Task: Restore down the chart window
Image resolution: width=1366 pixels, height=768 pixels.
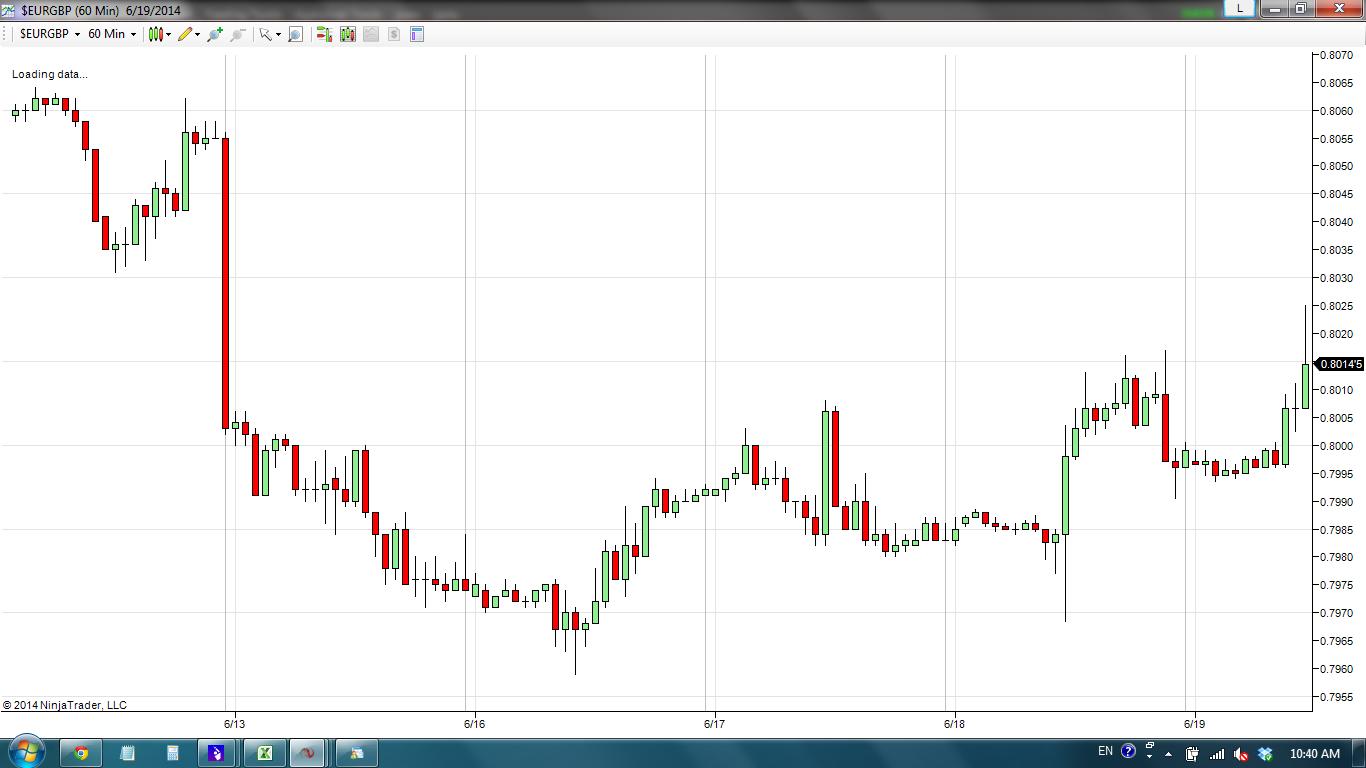Action: (x=1300, y=8)
